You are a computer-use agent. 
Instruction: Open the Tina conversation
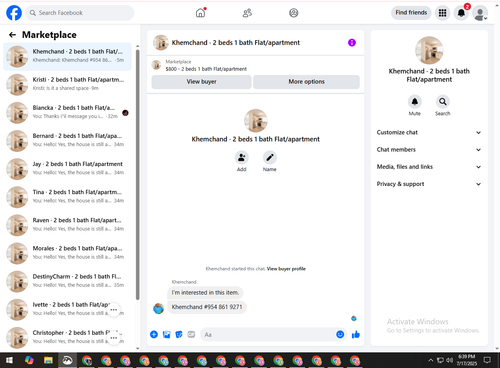68,197
